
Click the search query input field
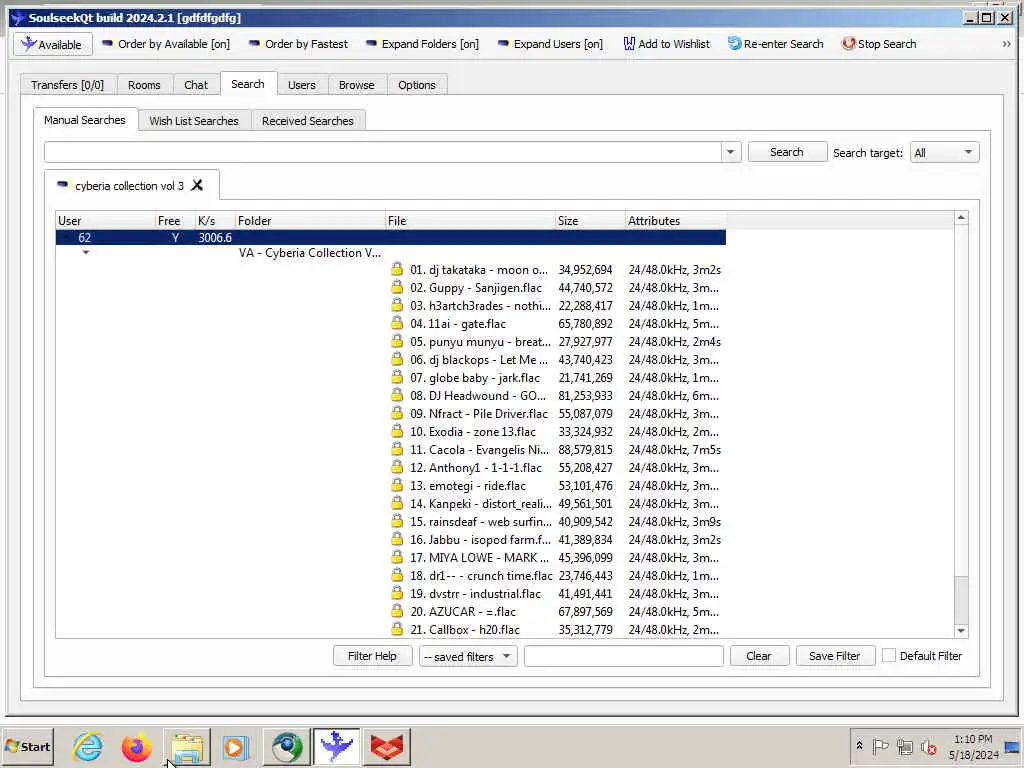click(x=382, y=152)
